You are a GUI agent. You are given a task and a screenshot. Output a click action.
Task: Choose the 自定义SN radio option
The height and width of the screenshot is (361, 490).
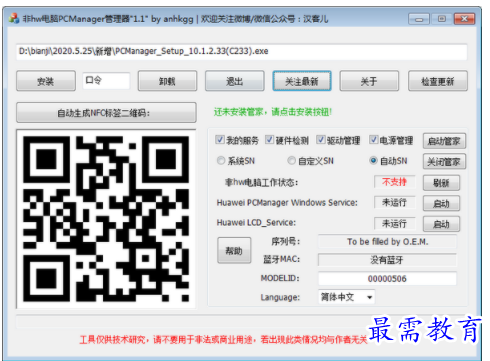tap(291, 161)
